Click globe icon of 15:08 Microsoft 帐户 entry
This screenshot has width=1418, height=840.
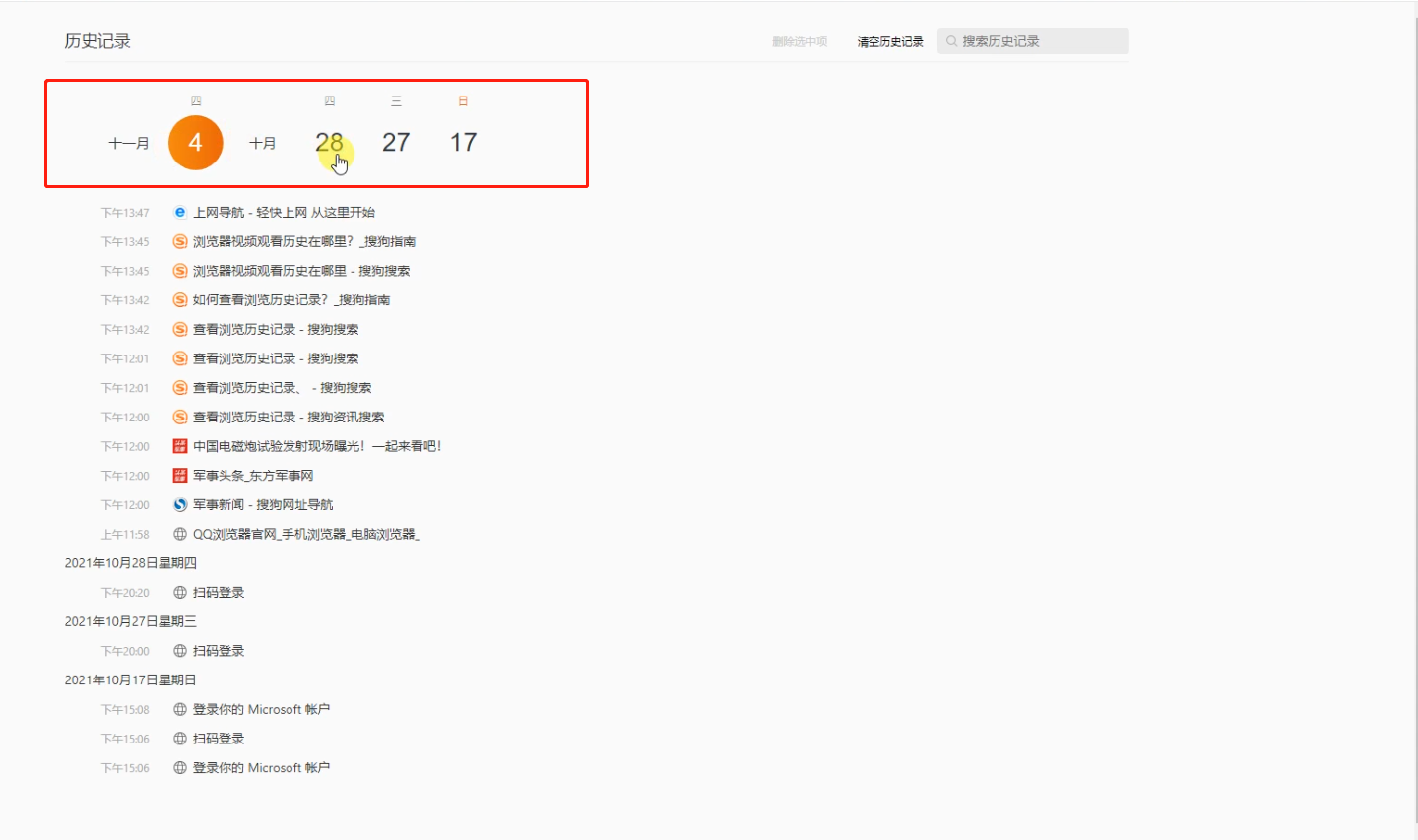click(x=180, y=709)
